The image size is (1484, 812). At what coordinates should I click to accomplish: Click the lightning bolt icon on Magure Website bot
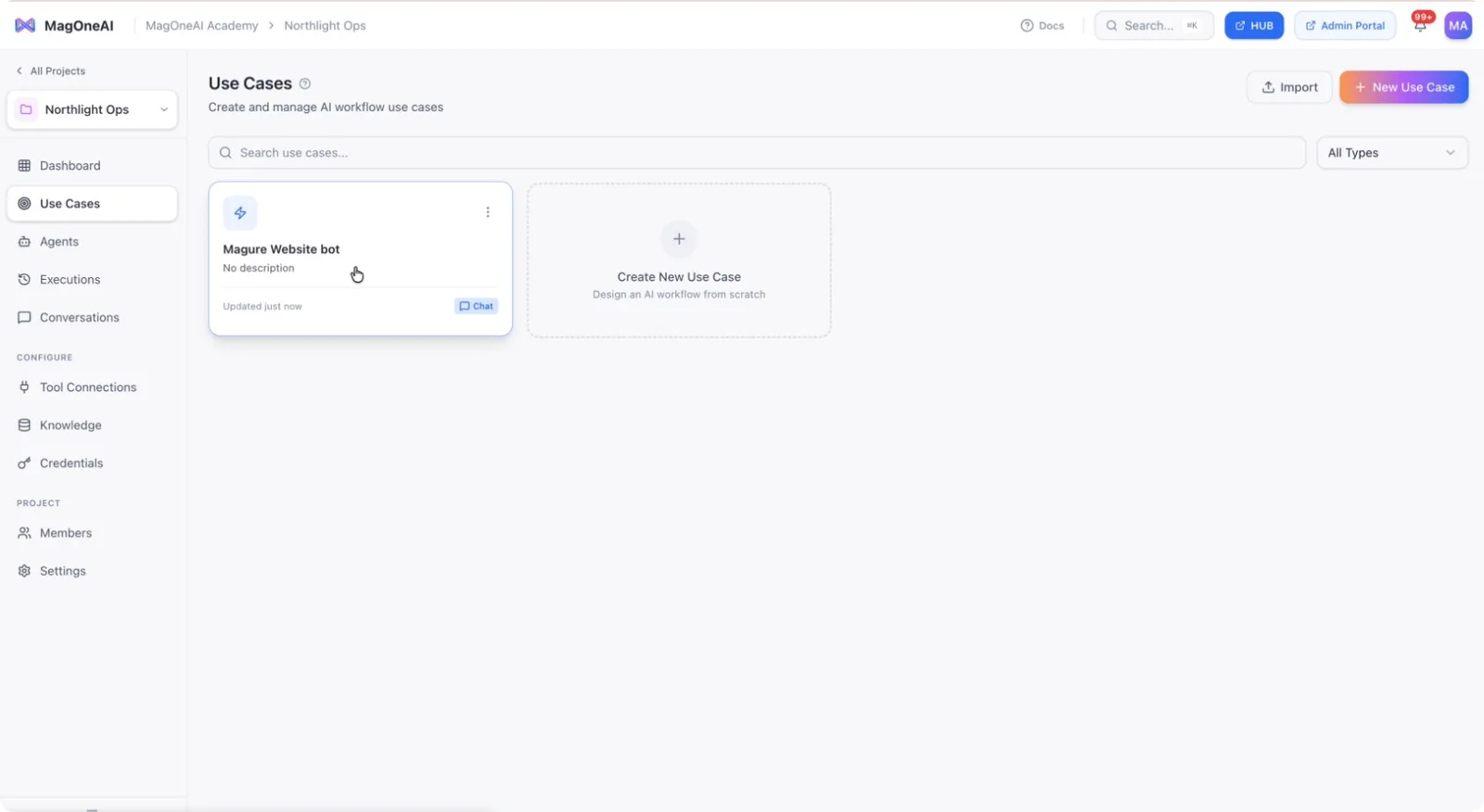[240, 213]
